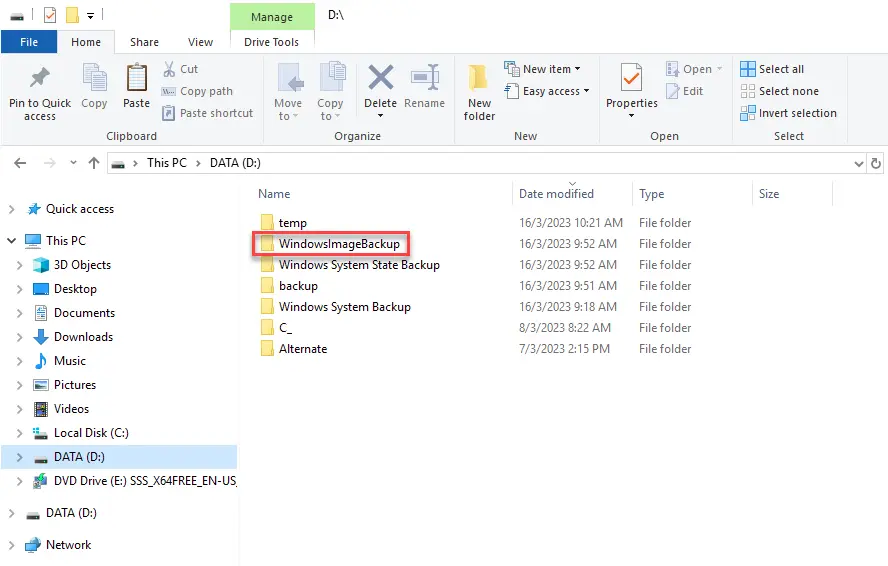888x566 pixels.
Task: Click the Pin to Quick access icon
Action: (40, 79)
